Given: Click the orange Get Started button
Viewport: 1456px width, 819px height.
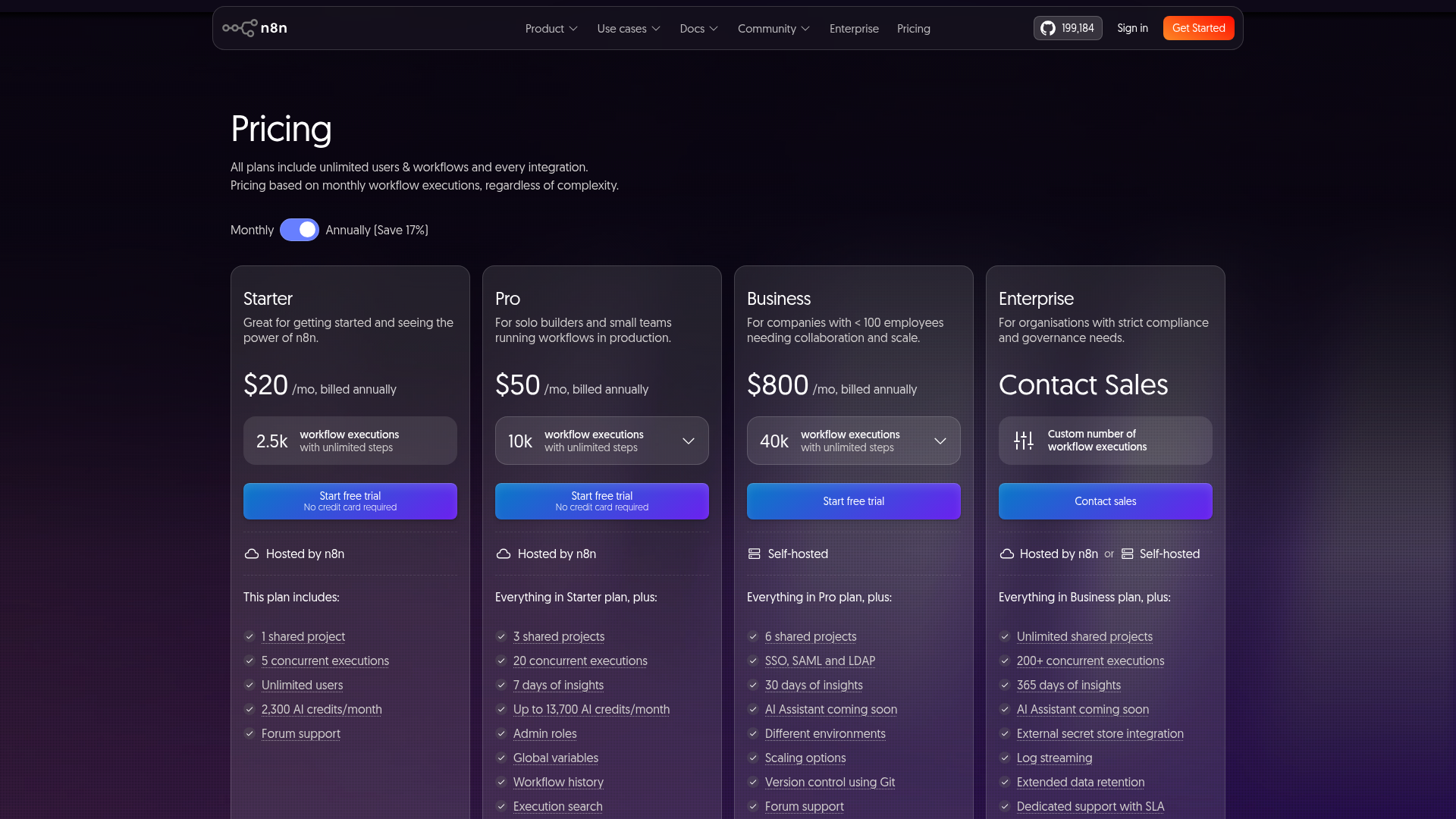Looking at the screenshot, I should point(1199,28).
